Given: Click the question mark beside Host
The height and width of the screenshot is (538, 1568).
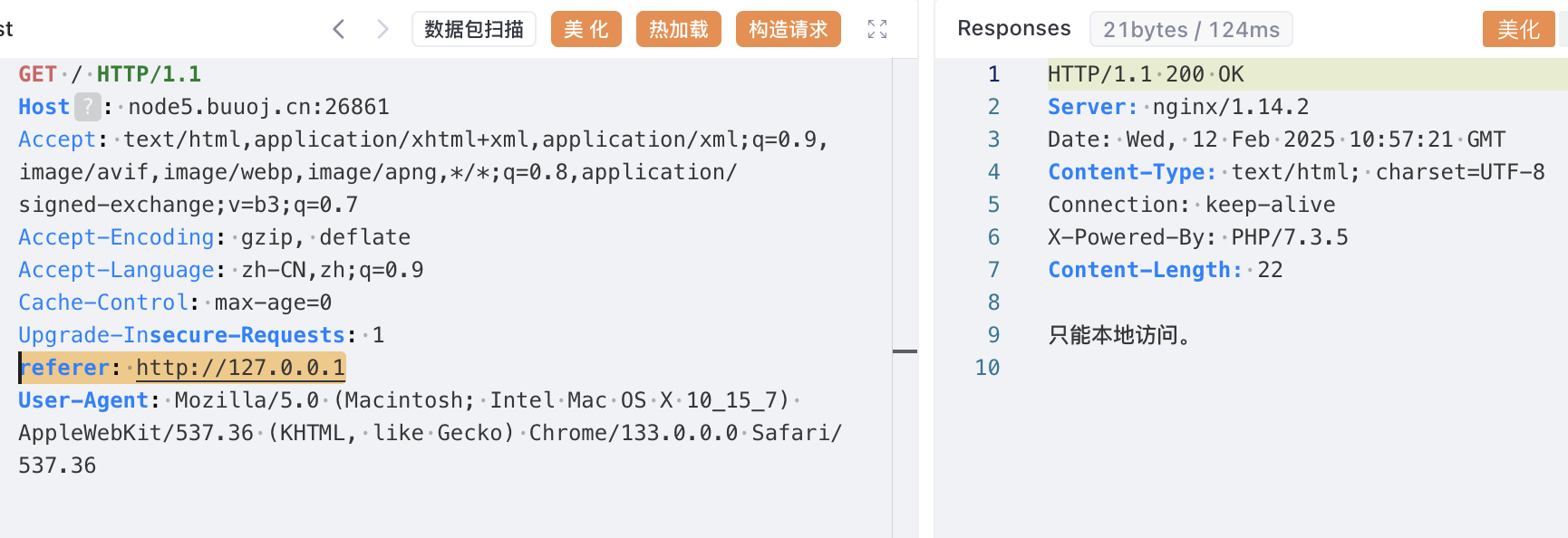Looking at the screenshot, I should click(x=87, y=107).
